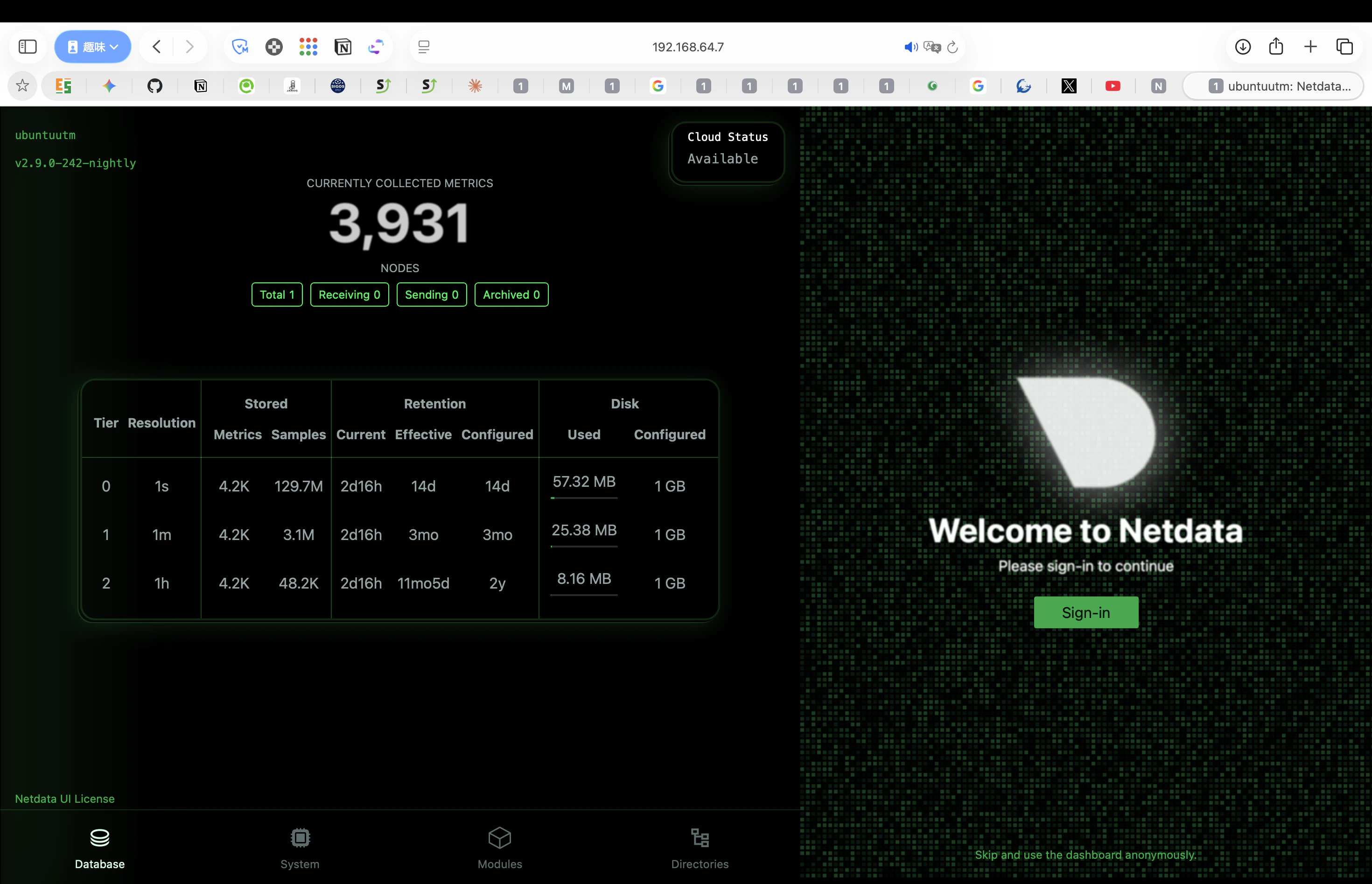This screenshot has width=1372, height=884.
Task: Skip and use the dashboard anonymously
Action: 1085,855
